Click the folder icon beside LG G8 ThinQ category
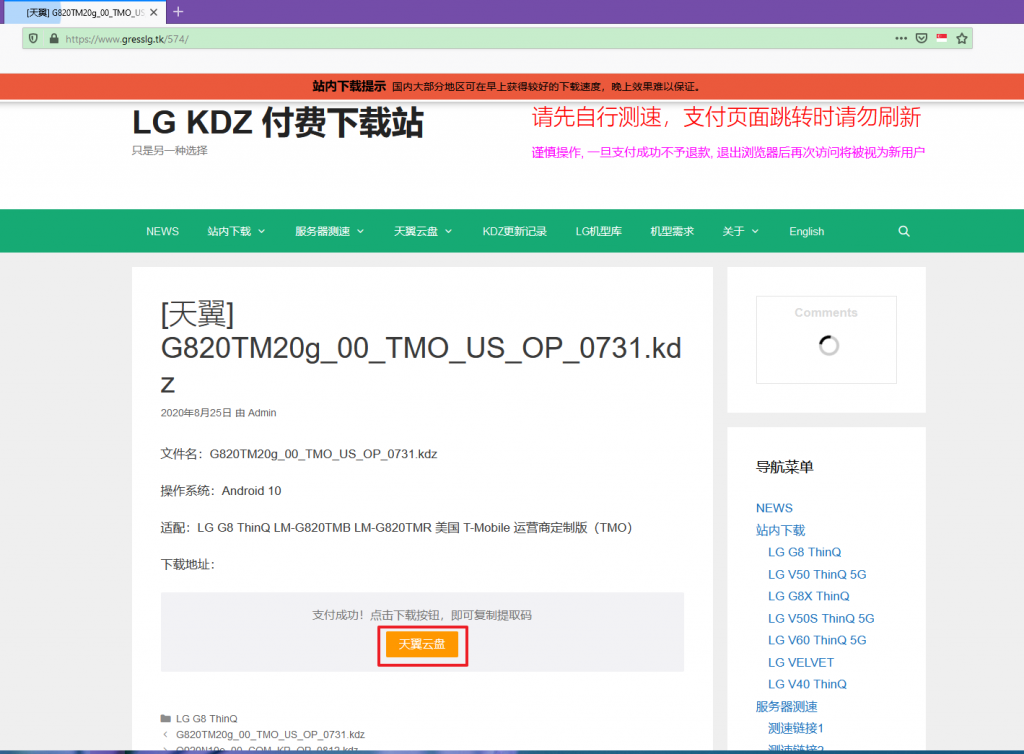Screen dimensions: 1024x754 coord(166,718)
